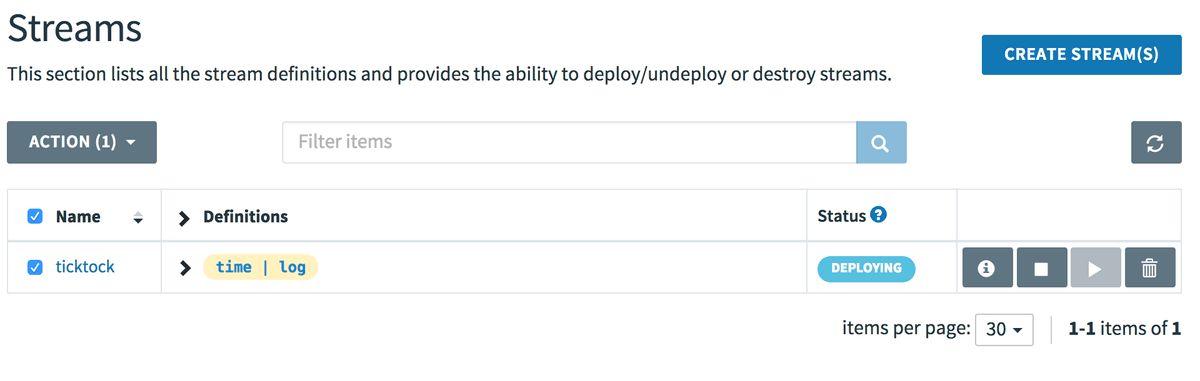Show details info for ticktock stream
Viewport: 1200px width, 381px height.
(988, 268)
